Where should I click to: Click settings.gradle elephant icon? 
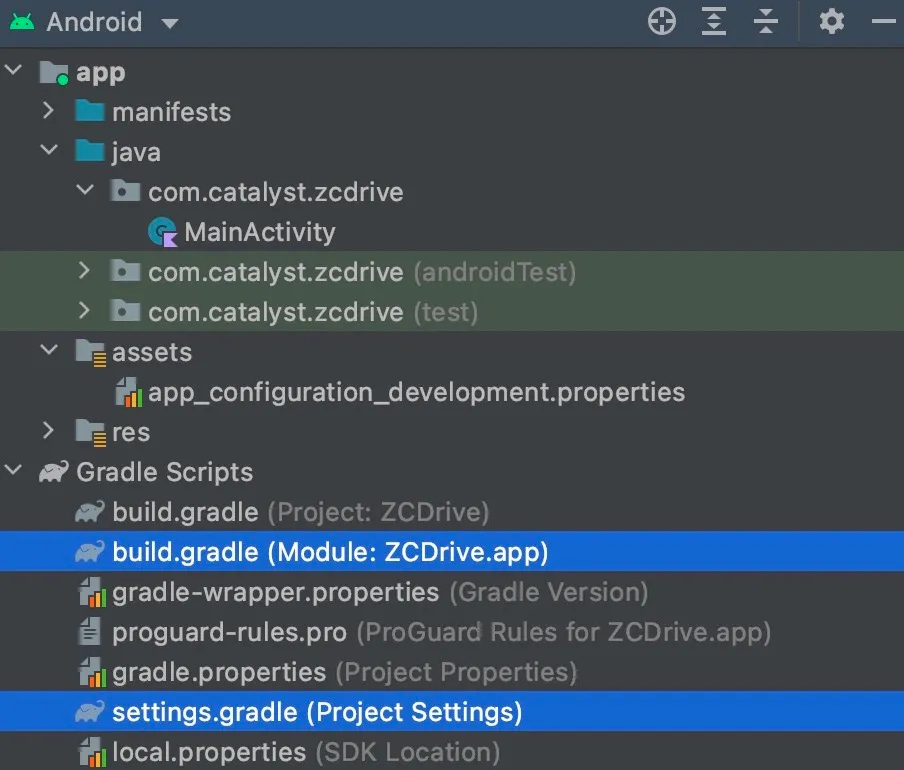pyautogui.click(x=90, y=712)
